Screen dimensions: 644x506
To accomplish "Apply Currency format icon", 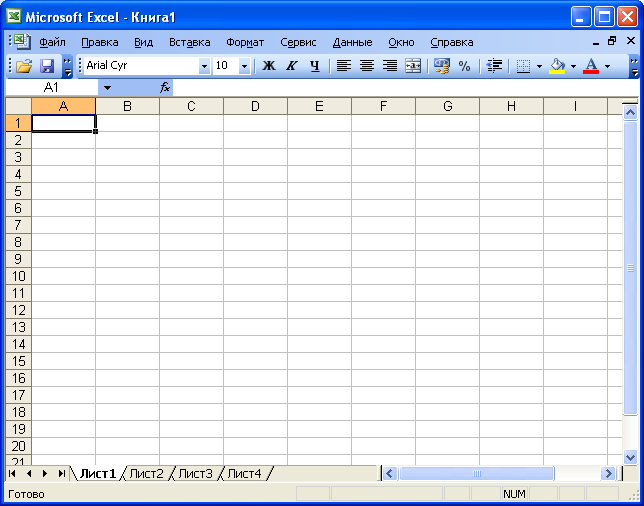I will (442, 66).
